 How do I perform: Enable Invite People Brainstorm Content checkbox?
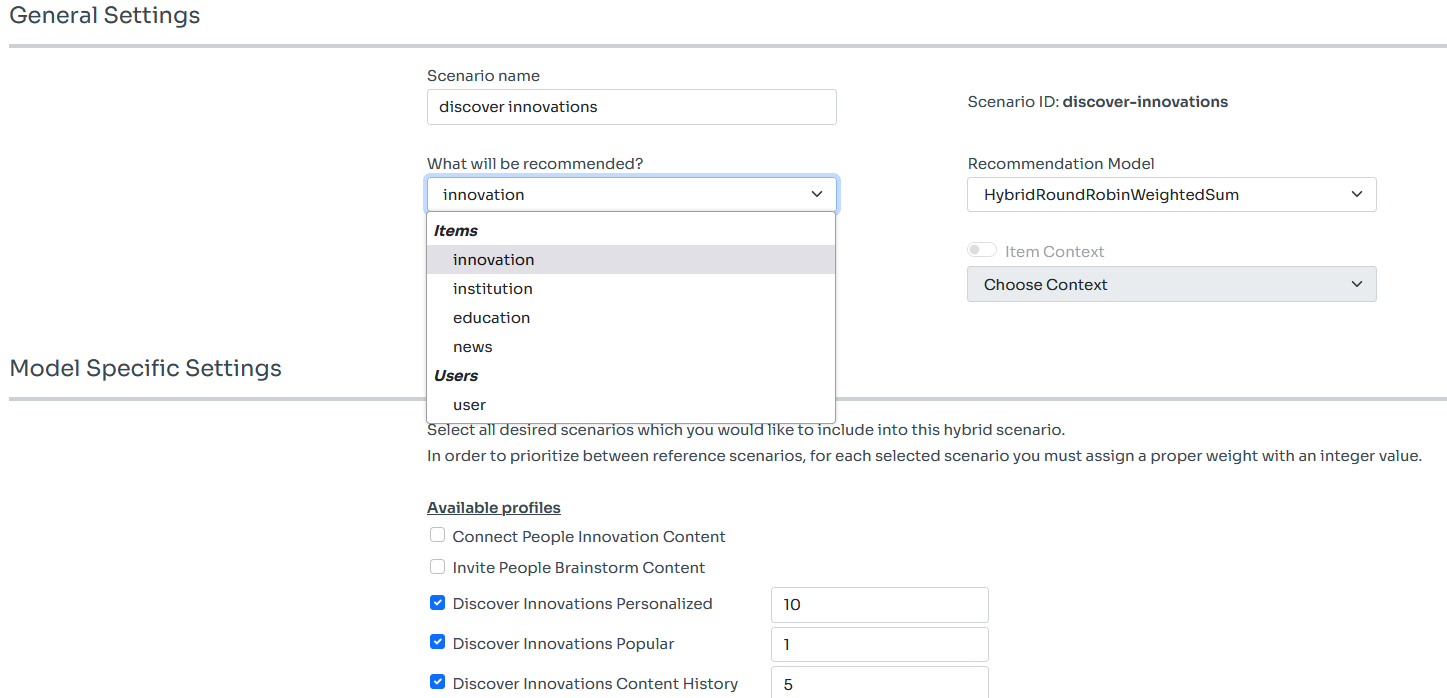click(x=437, y=567)
